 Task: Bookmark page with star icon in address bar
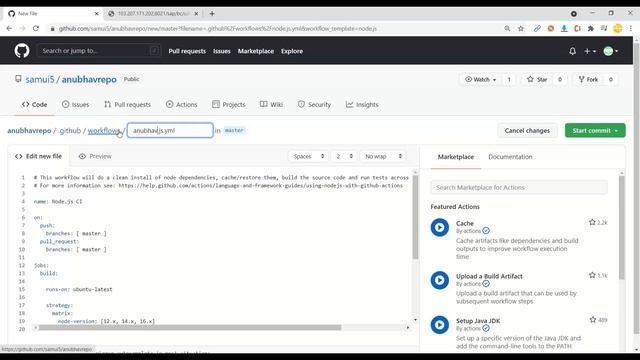pyautogui.click(x=521, y=28)
